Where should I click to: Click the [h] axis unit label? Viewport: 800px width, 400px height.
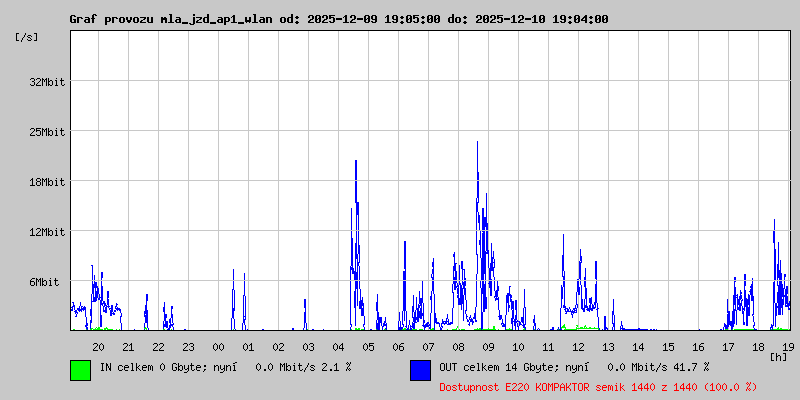click(x=779, y=357)
